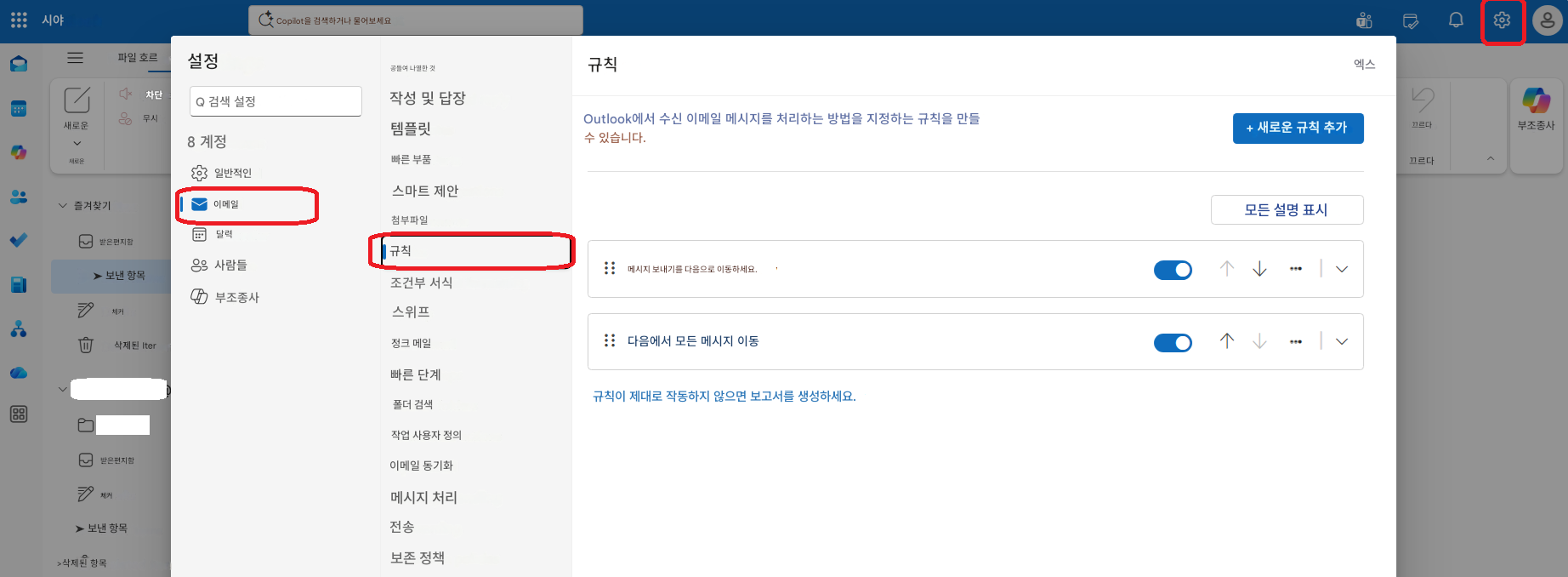Grab drag handle of 다음에서 모든 메시지 이동 rule
Viewport: 1568px width, 577px height.
(x=610, y=340)
